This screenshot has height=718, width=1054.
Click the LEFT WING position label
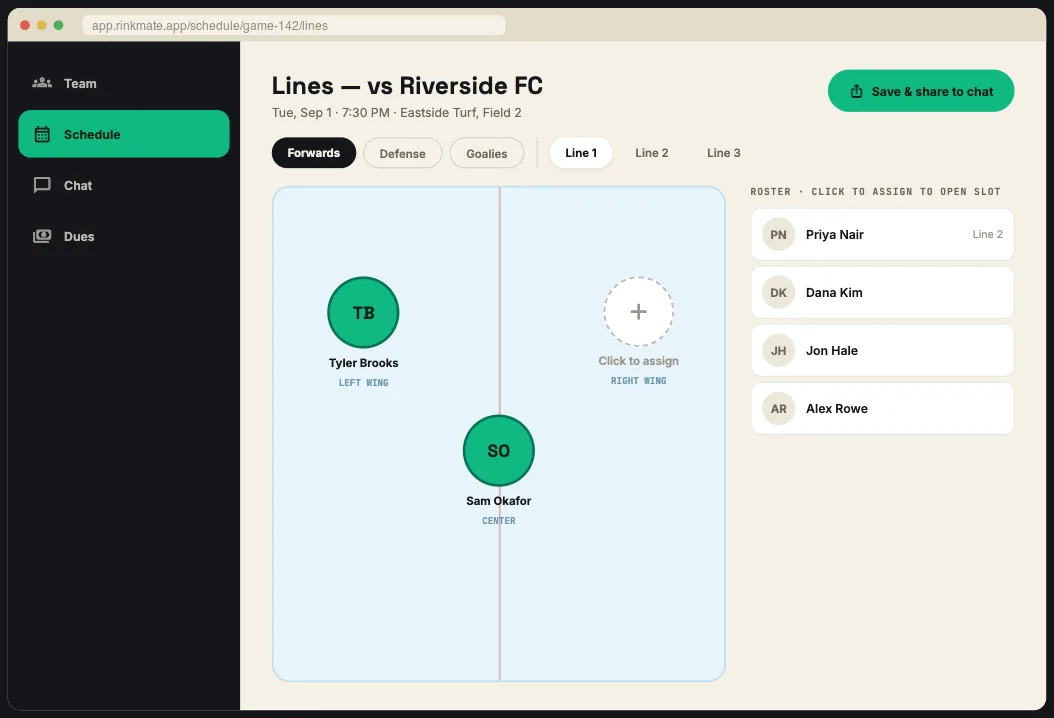point(363,383)
